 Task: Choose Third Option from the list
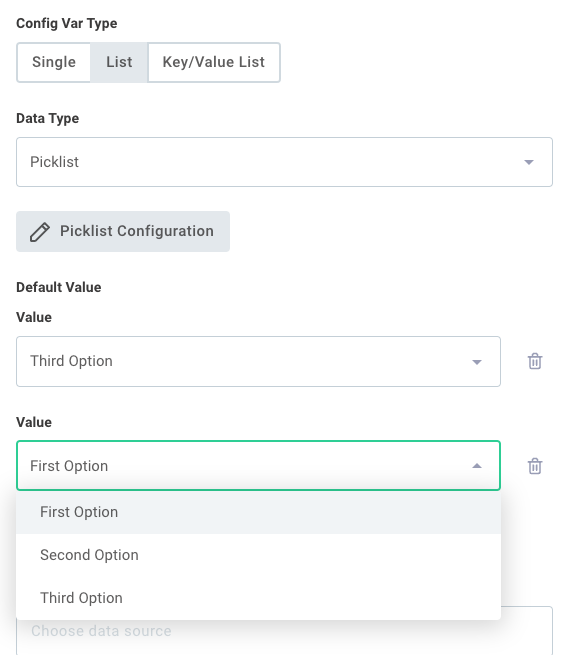(x=258, y=598)
